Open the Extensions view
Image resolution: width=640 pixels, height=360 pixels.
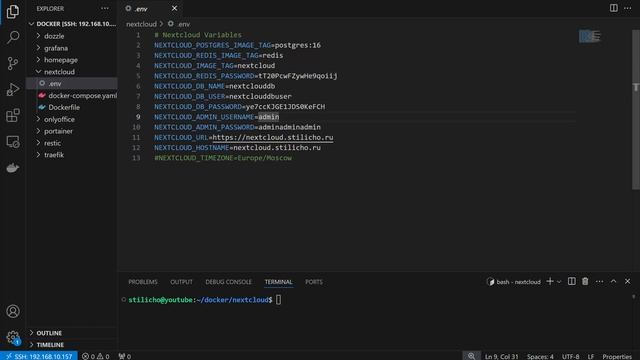(x=13, y=116)
